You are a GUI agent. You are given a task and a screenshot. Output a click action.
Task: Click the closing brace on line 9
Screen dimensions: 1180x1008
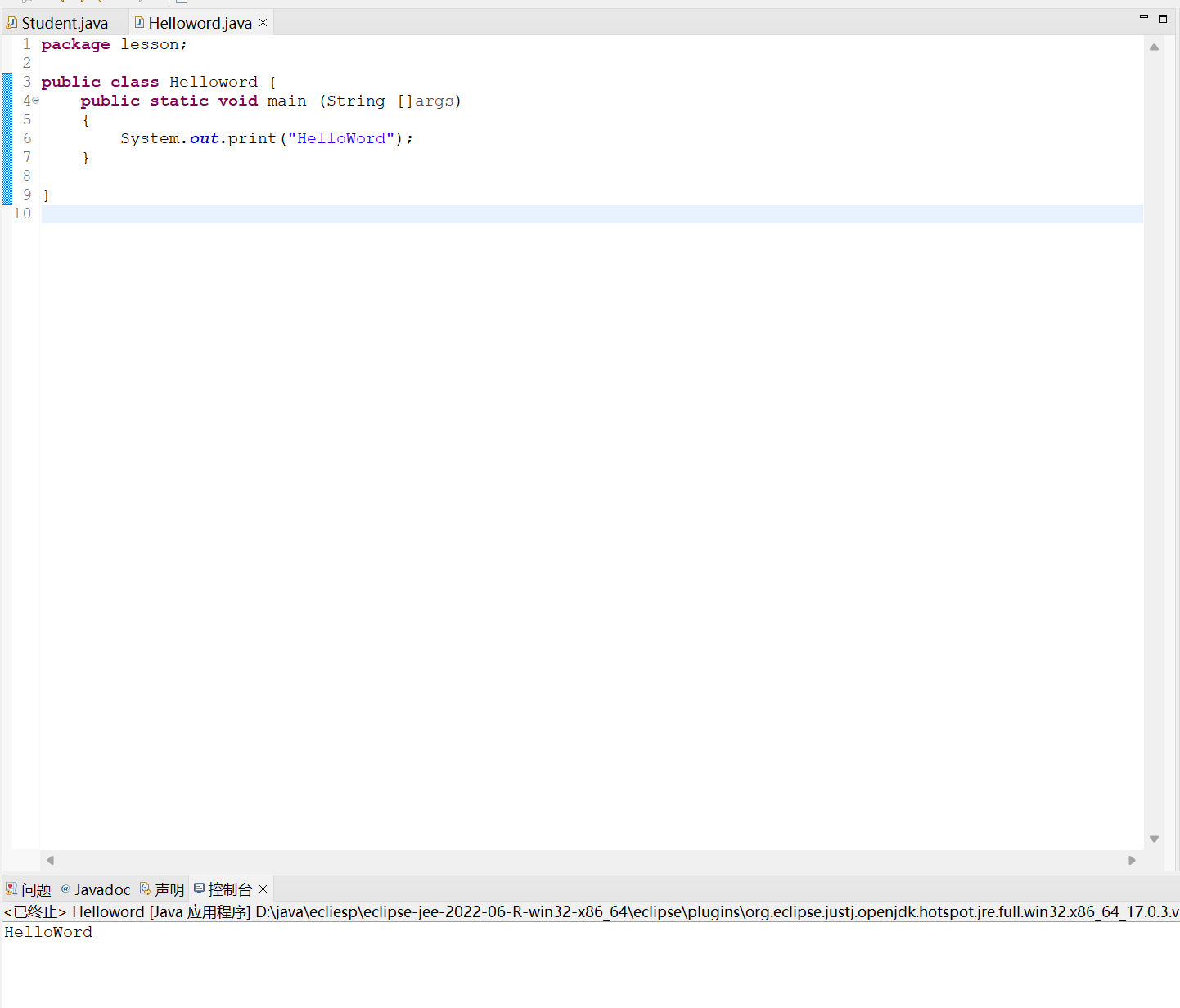pyautogui.click(x=46, y=195)
